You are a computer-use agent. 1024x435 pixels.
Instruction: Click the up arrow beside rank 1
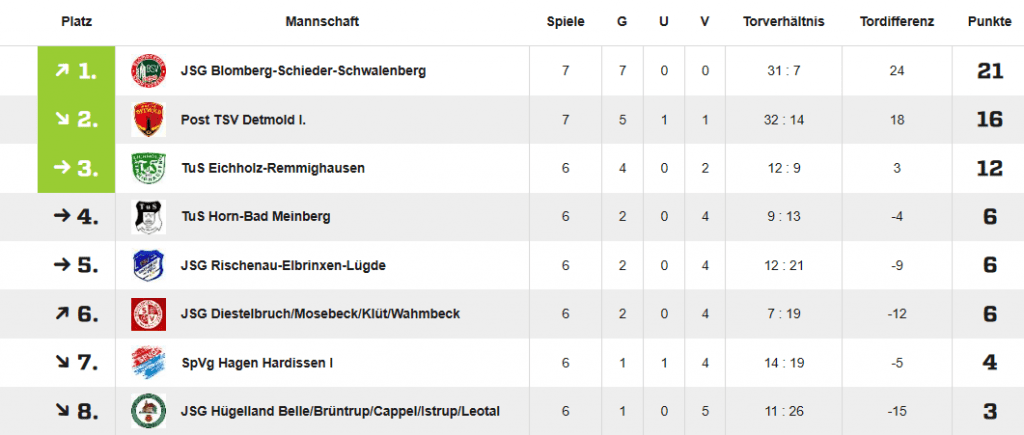(62, 70)
